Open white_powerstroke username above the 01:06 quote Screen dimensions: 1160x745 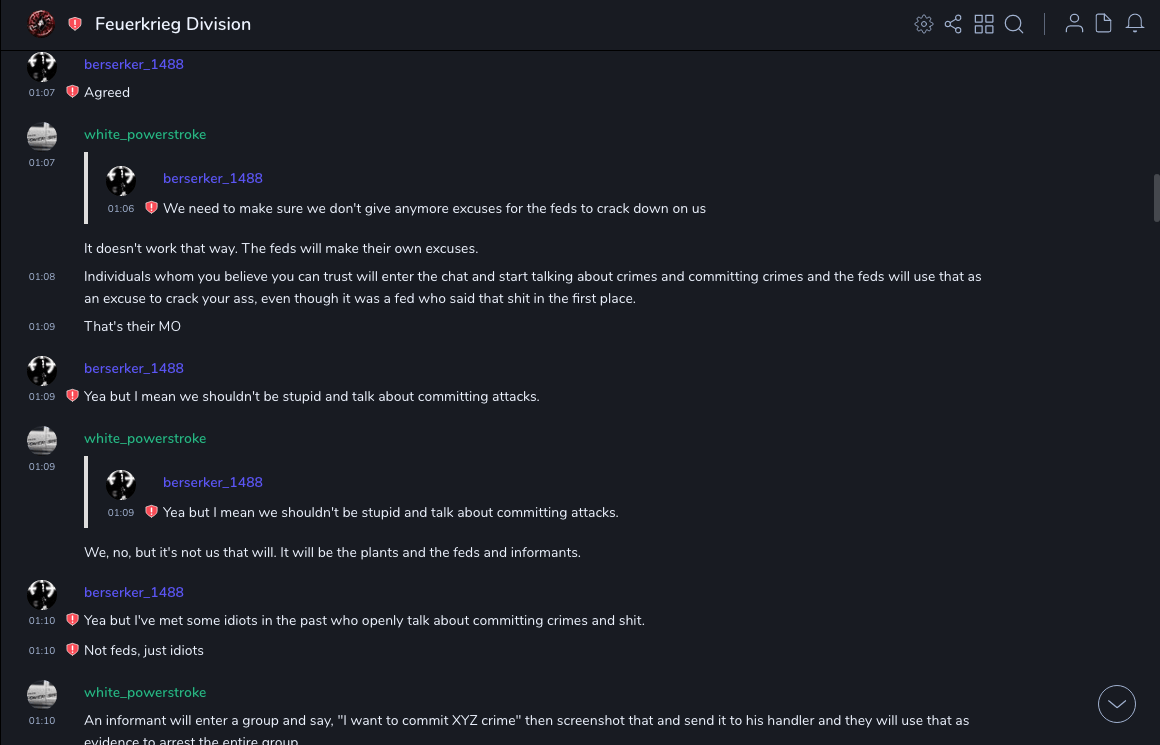pyautogui.click(x=145, y=134)
